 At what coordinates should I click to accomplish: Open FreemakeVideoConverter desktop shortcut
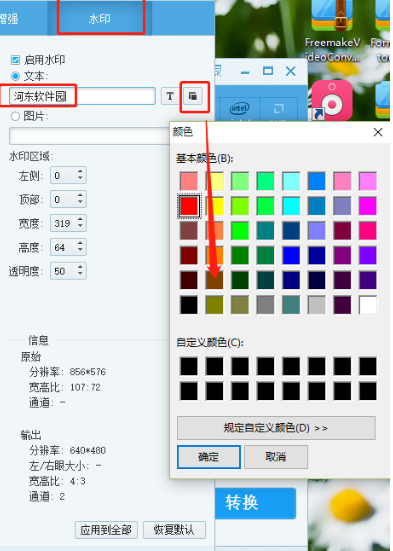pos(332,31)
